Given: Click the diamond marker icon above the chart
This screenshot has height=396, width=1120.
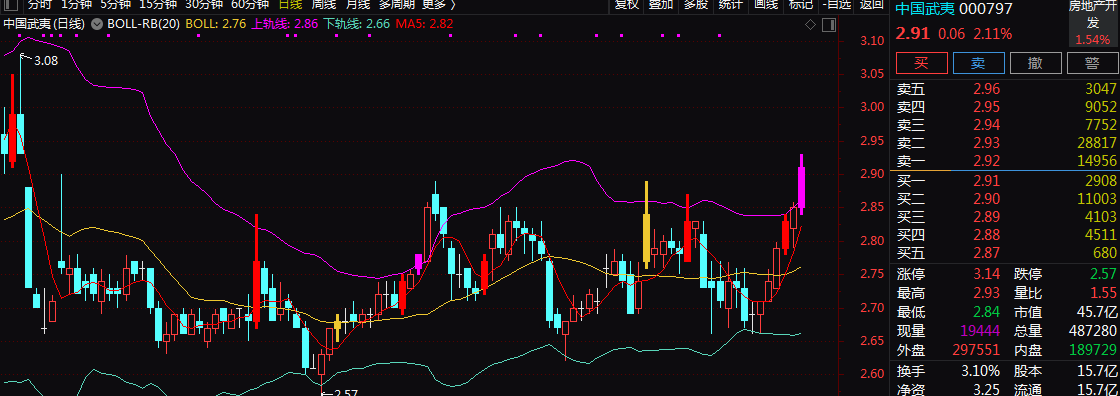Looking at the screenshot, I should coord(811,25).
